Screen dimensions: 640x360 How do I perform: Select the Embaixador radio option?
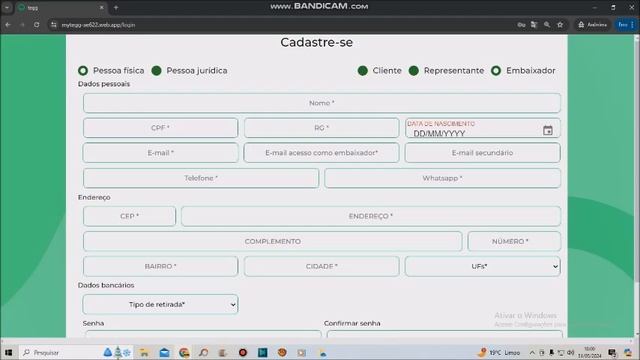point(496,71)
